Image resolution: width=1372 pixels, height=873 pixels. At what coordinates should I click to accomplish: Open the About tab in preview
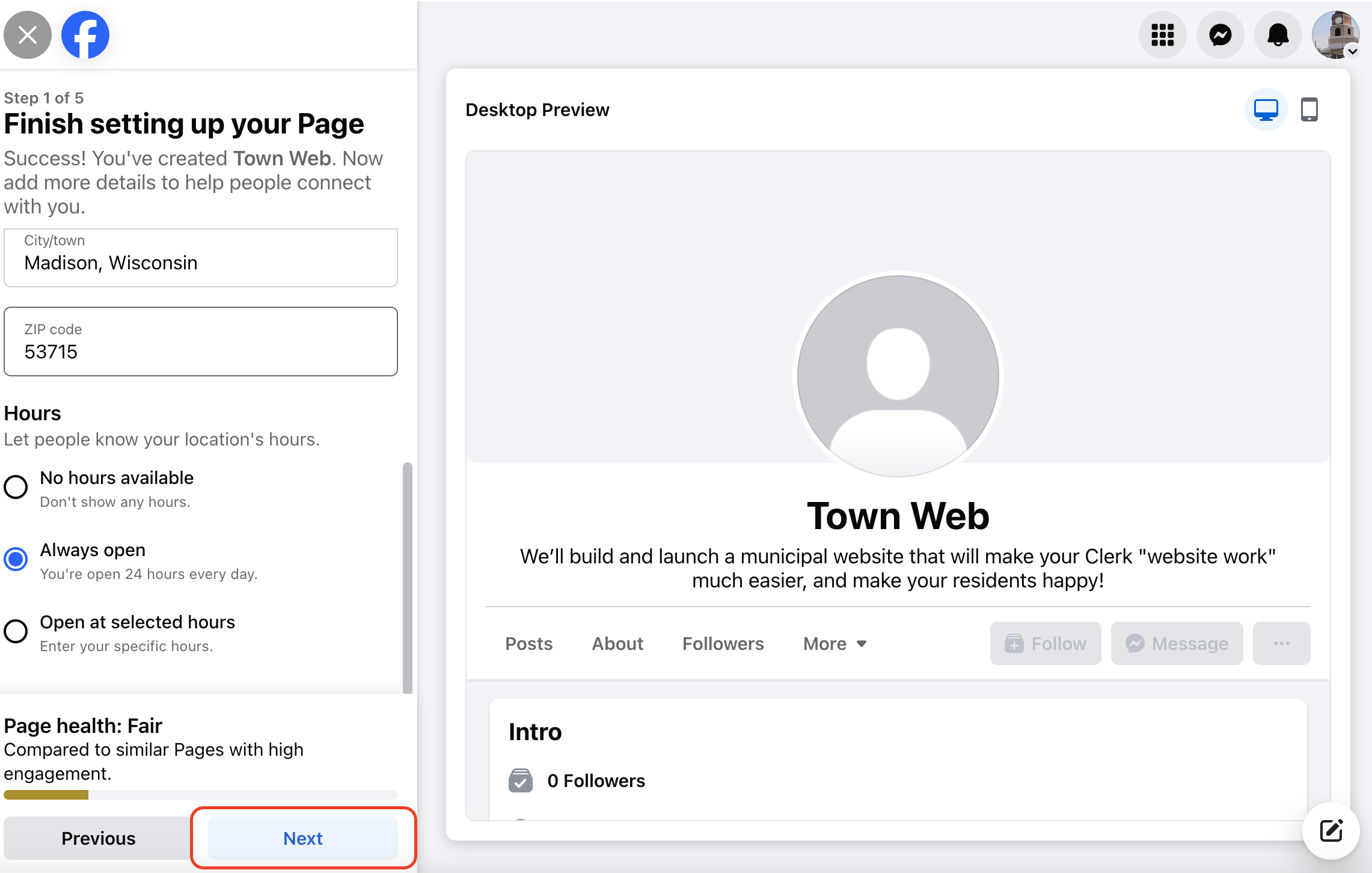point(617,643)
